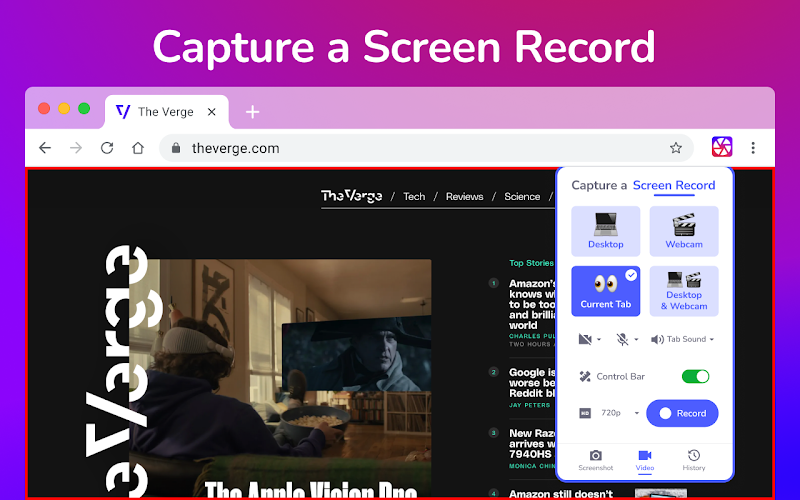Expand the camera off dropdown

[590, 339]
